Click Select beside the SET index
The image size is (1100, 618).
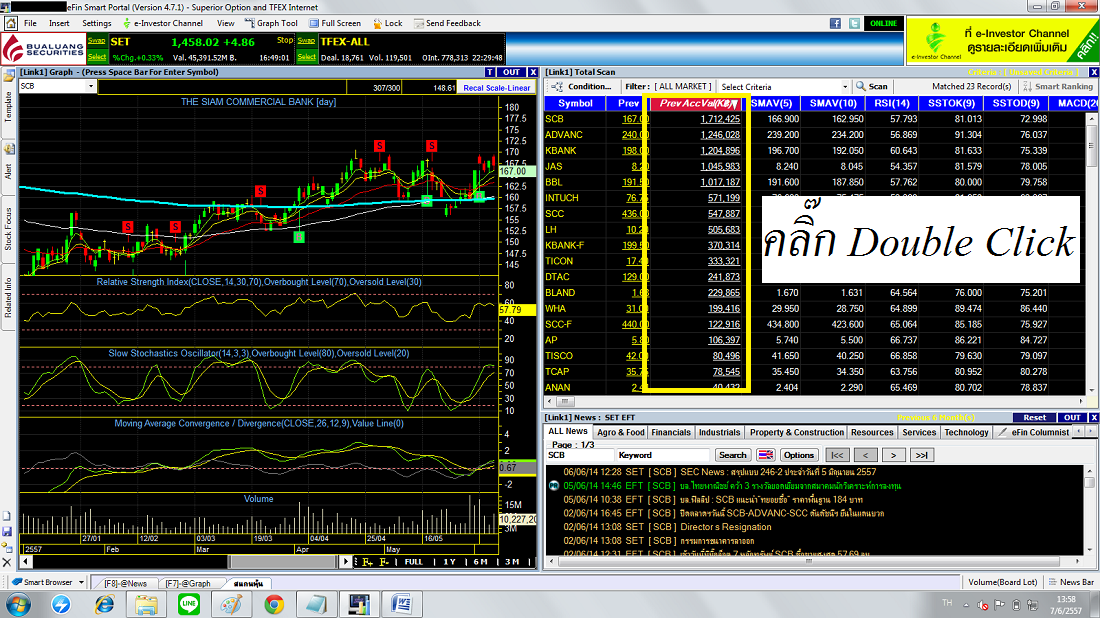pyautogui.click(x=97, y=57)
